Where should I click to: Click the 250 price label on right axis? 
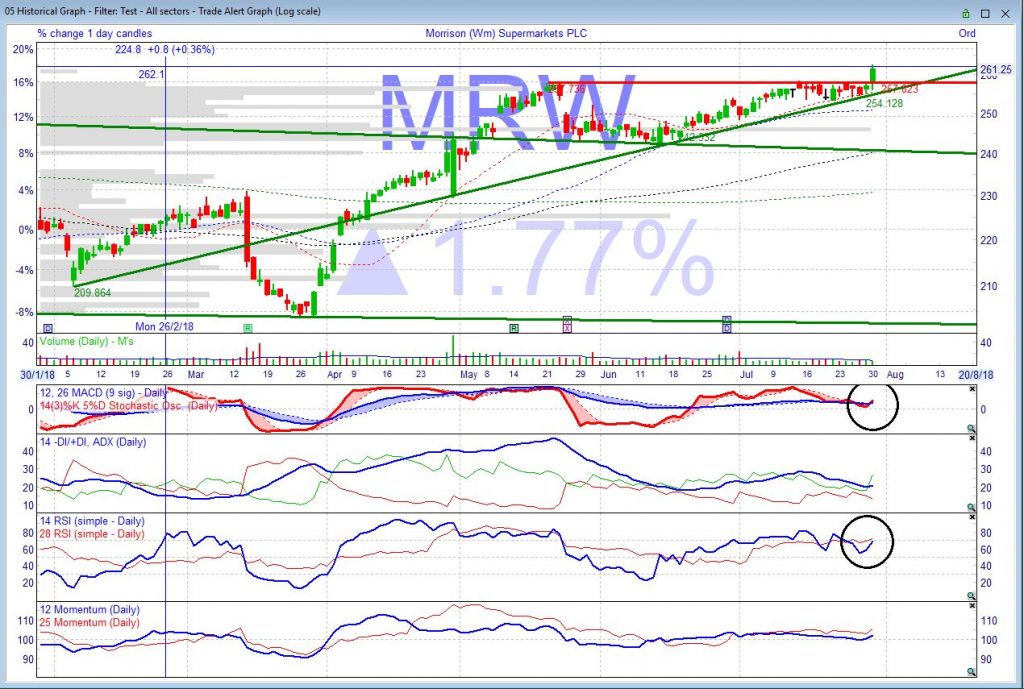click(x=989, y=114)
